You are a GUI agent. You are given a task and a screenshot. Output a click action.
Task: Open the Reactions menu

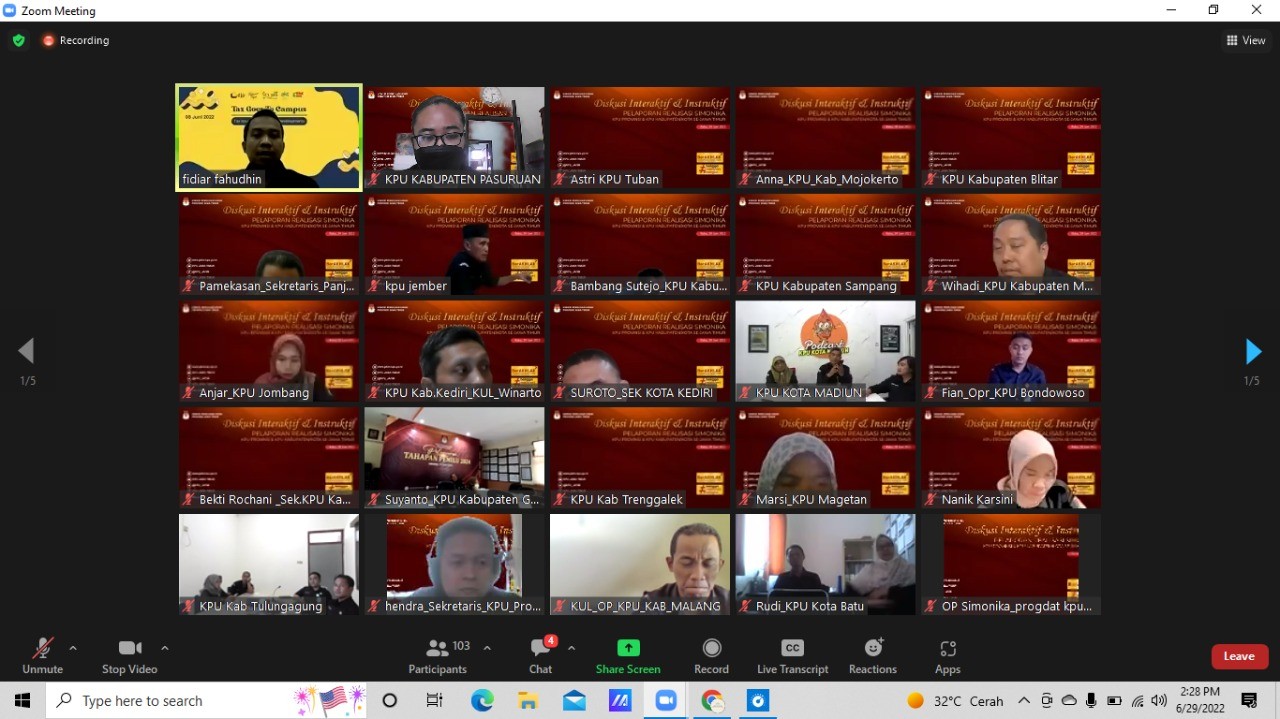click(873, 656)
